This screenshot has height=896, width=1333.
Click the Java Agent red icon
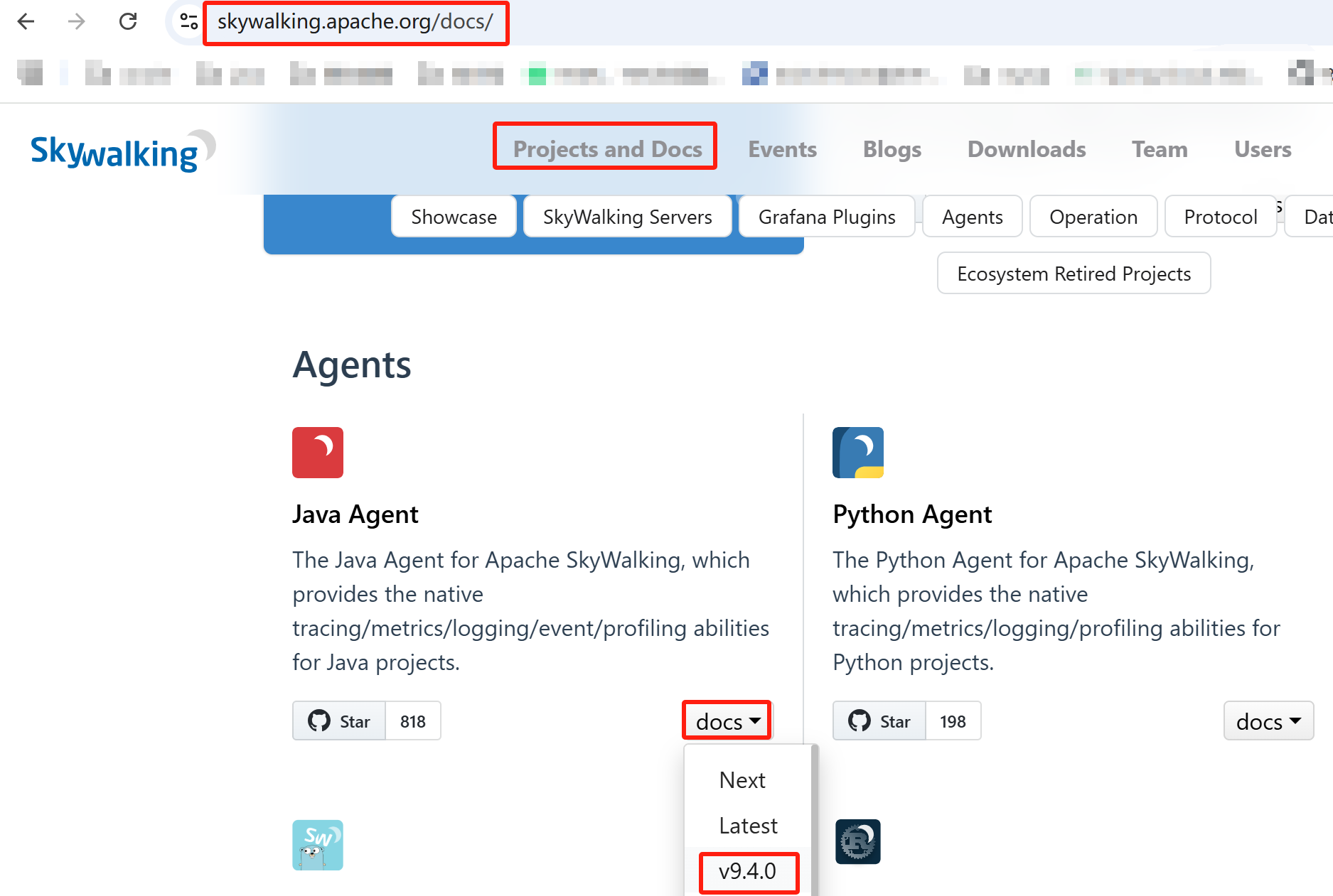(x=318, y=453)
